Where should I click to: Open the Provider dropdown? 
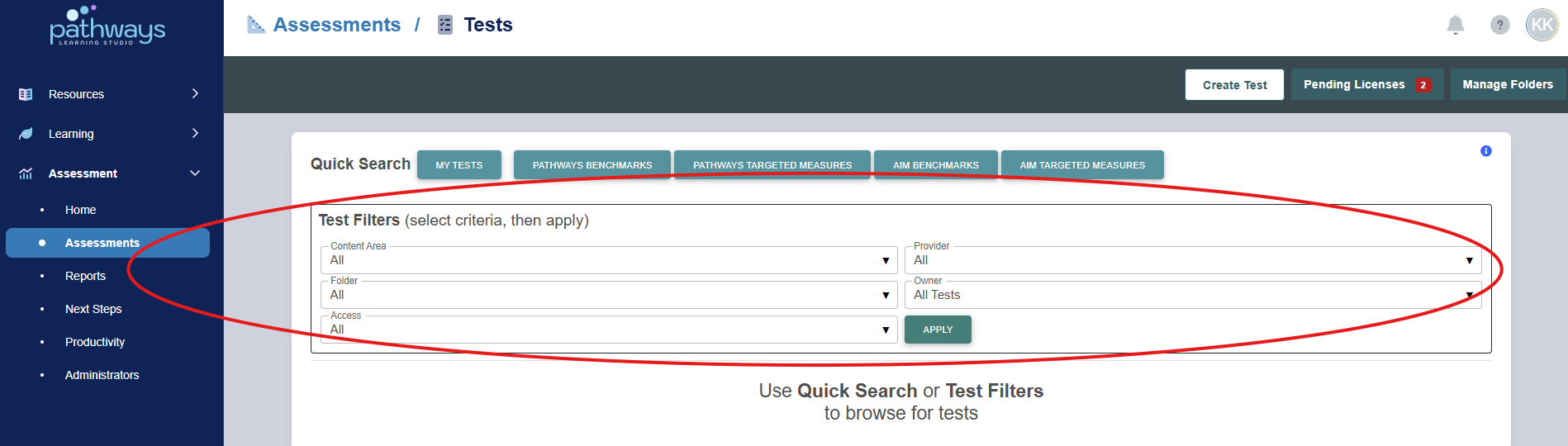1192,260
